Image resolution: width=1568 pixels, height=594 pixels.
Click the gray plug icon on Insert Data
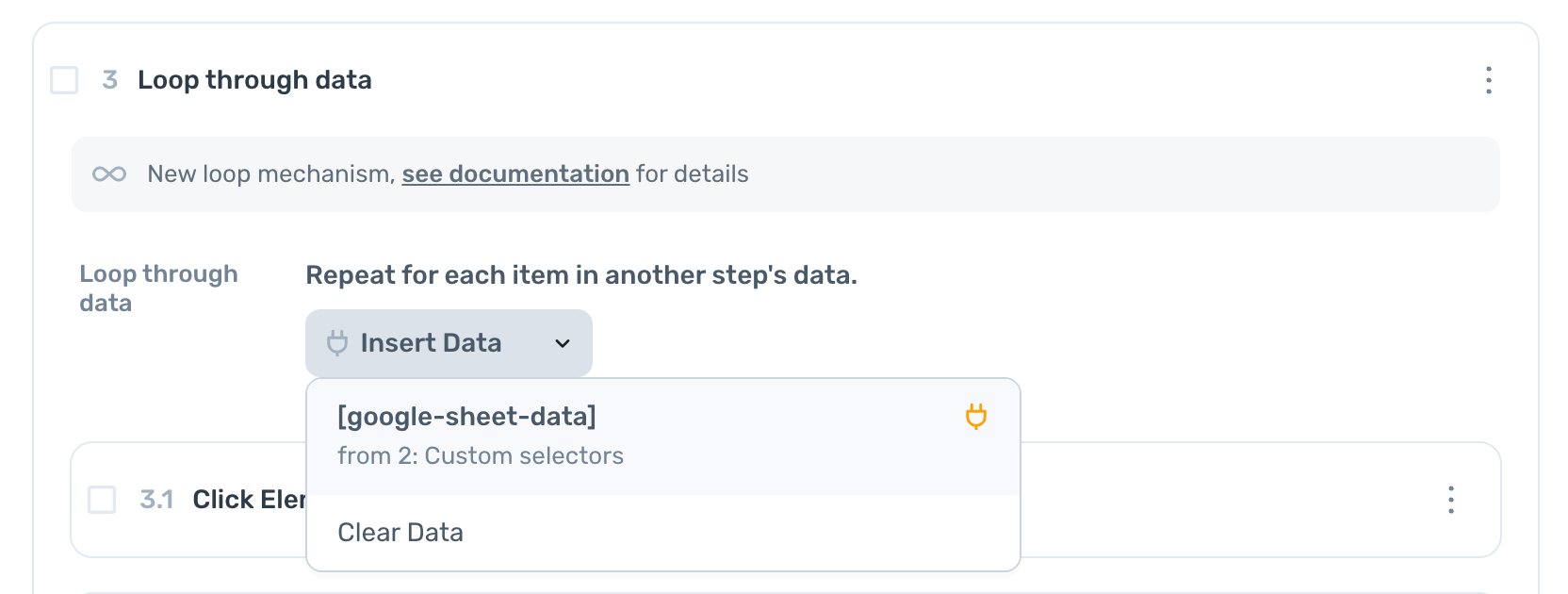[337, 343]
